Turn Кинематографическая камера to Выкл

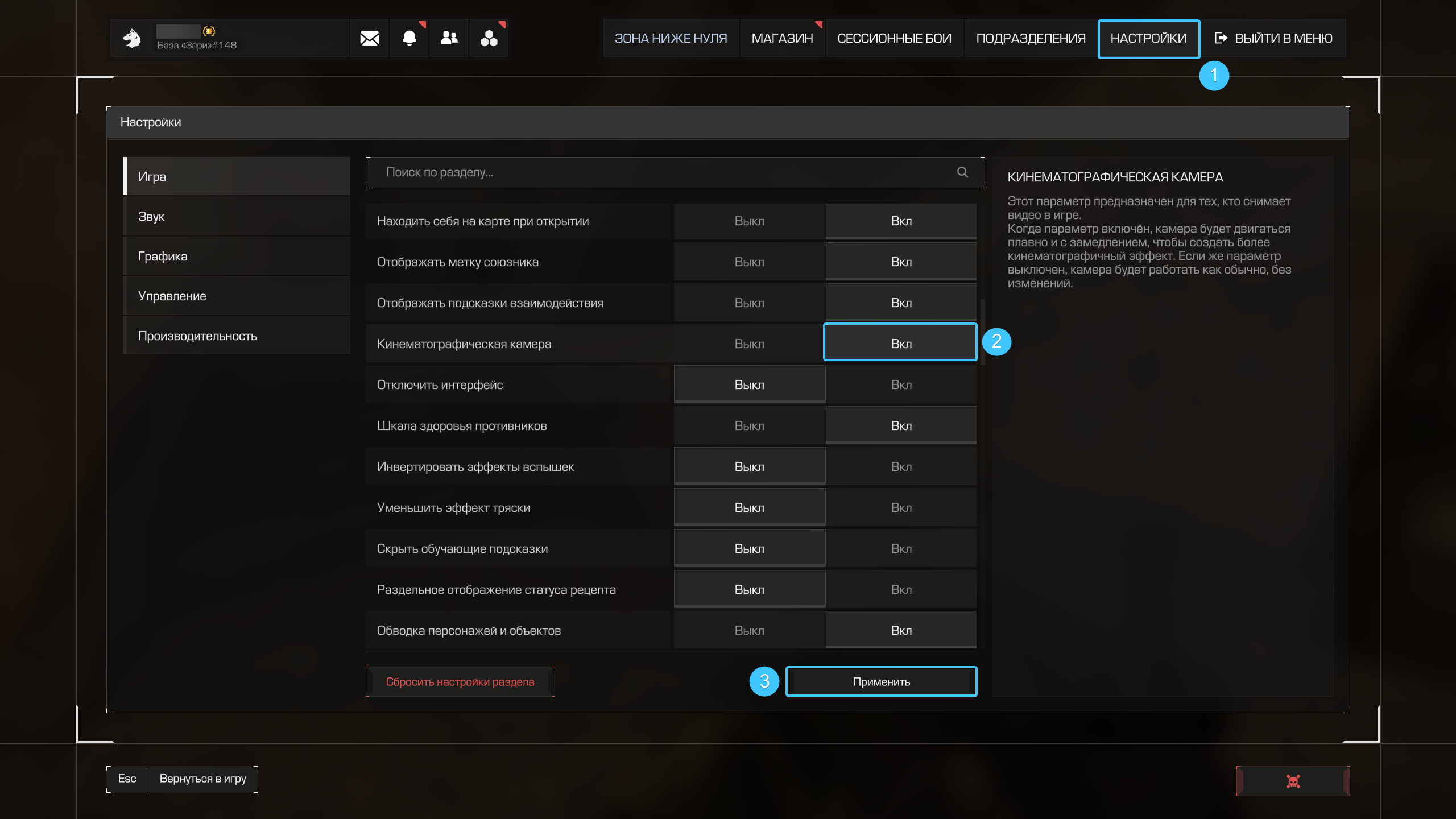coord(749,344)
